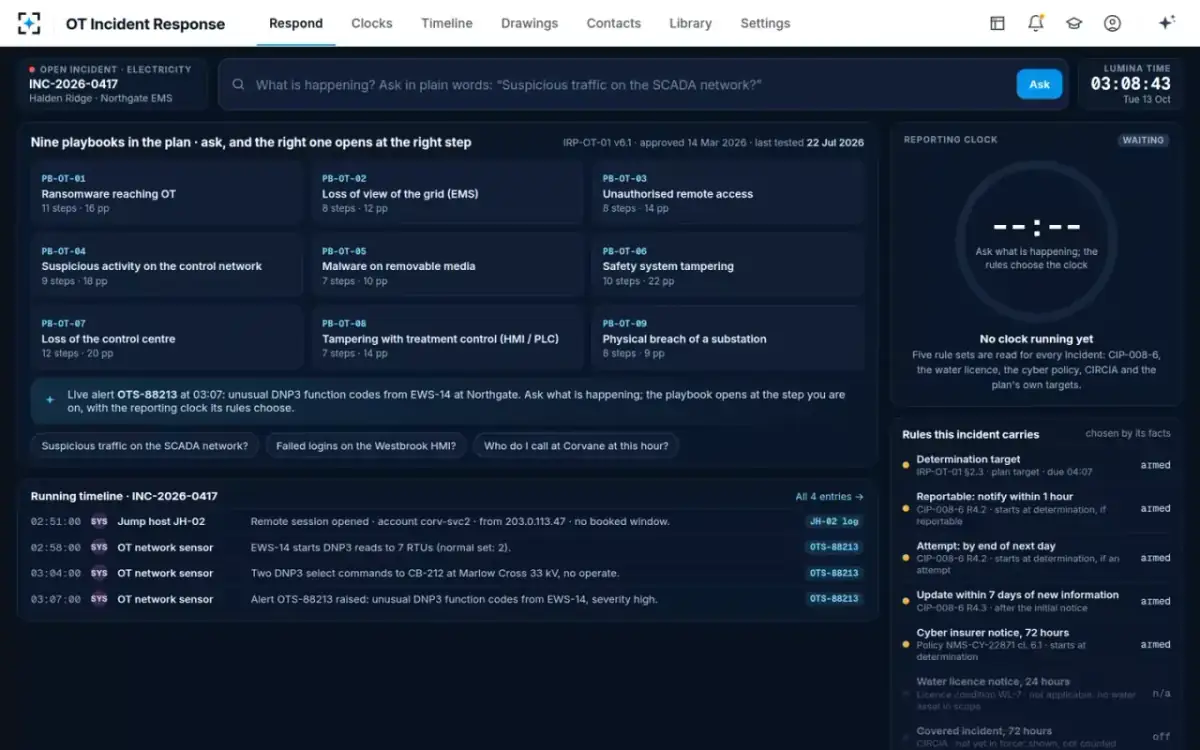
Task: Open the training graduation cap icon
Action: coord(1074,23)
